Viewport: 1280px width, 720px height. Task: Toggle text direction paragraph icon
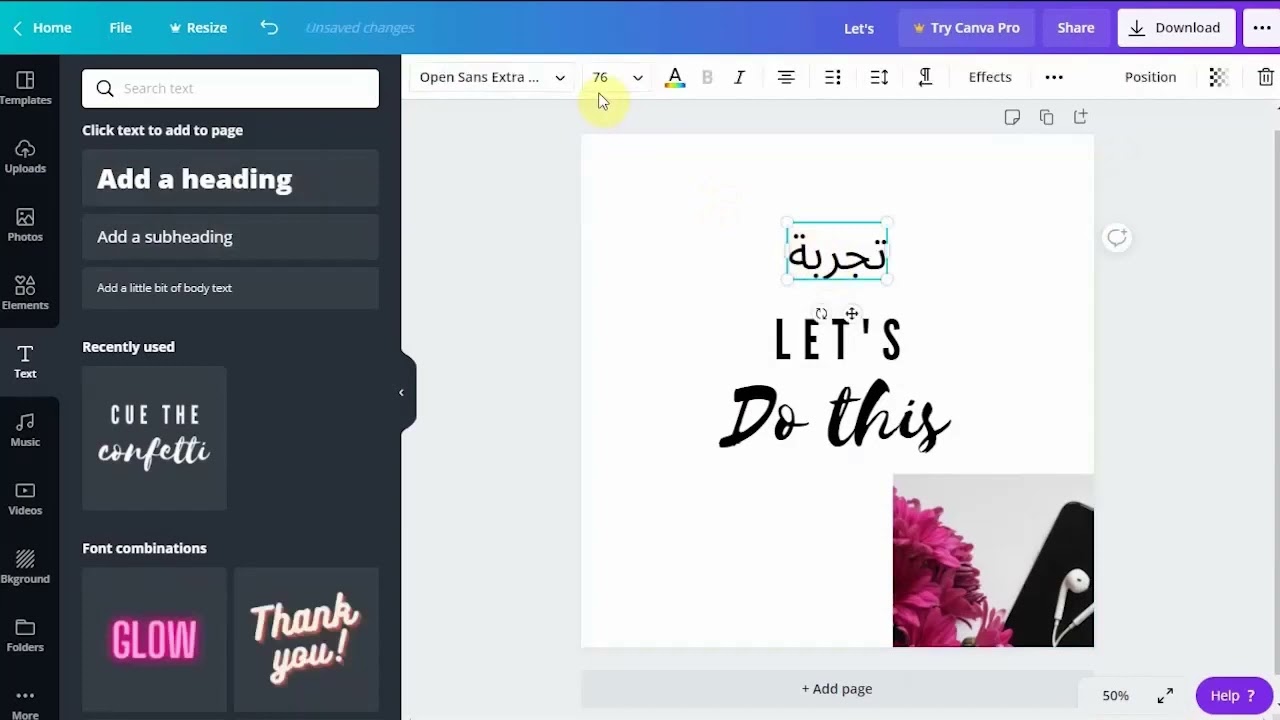(x=925, y=77)
